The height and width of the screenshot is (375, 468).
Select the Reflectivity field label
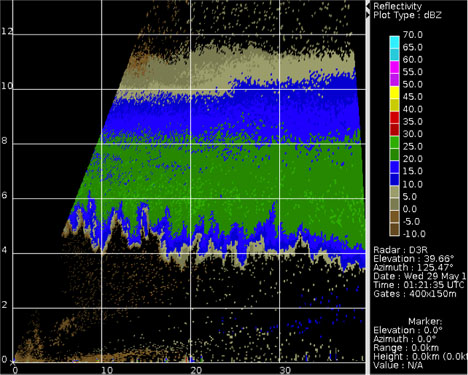tap(397, 6)
